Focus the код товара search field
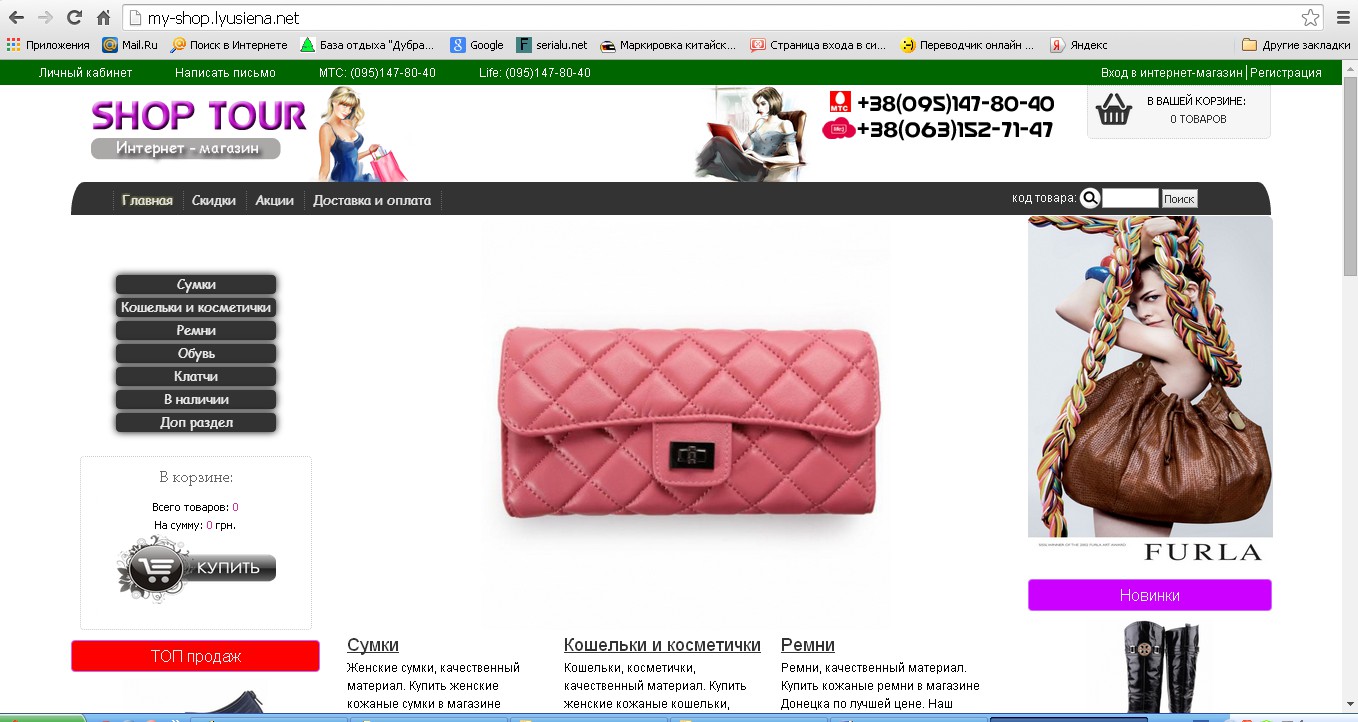 click(1130, 198)
